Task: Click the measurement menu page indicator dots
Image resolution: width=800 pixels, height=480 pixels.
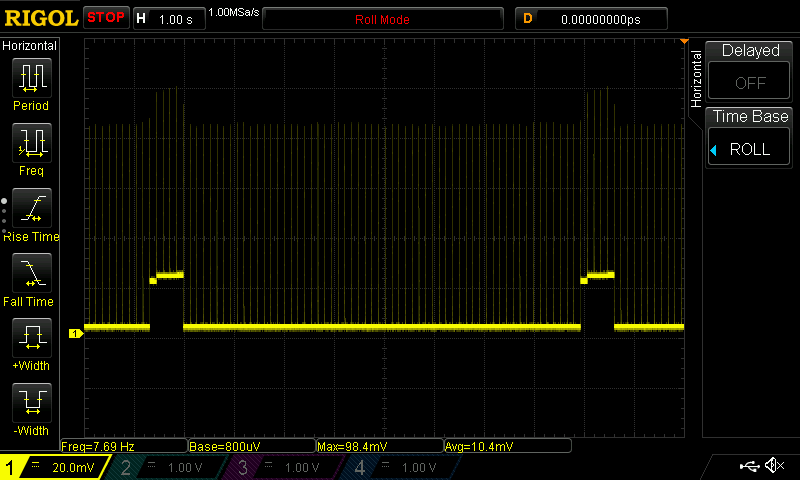Action: (4, 216)
